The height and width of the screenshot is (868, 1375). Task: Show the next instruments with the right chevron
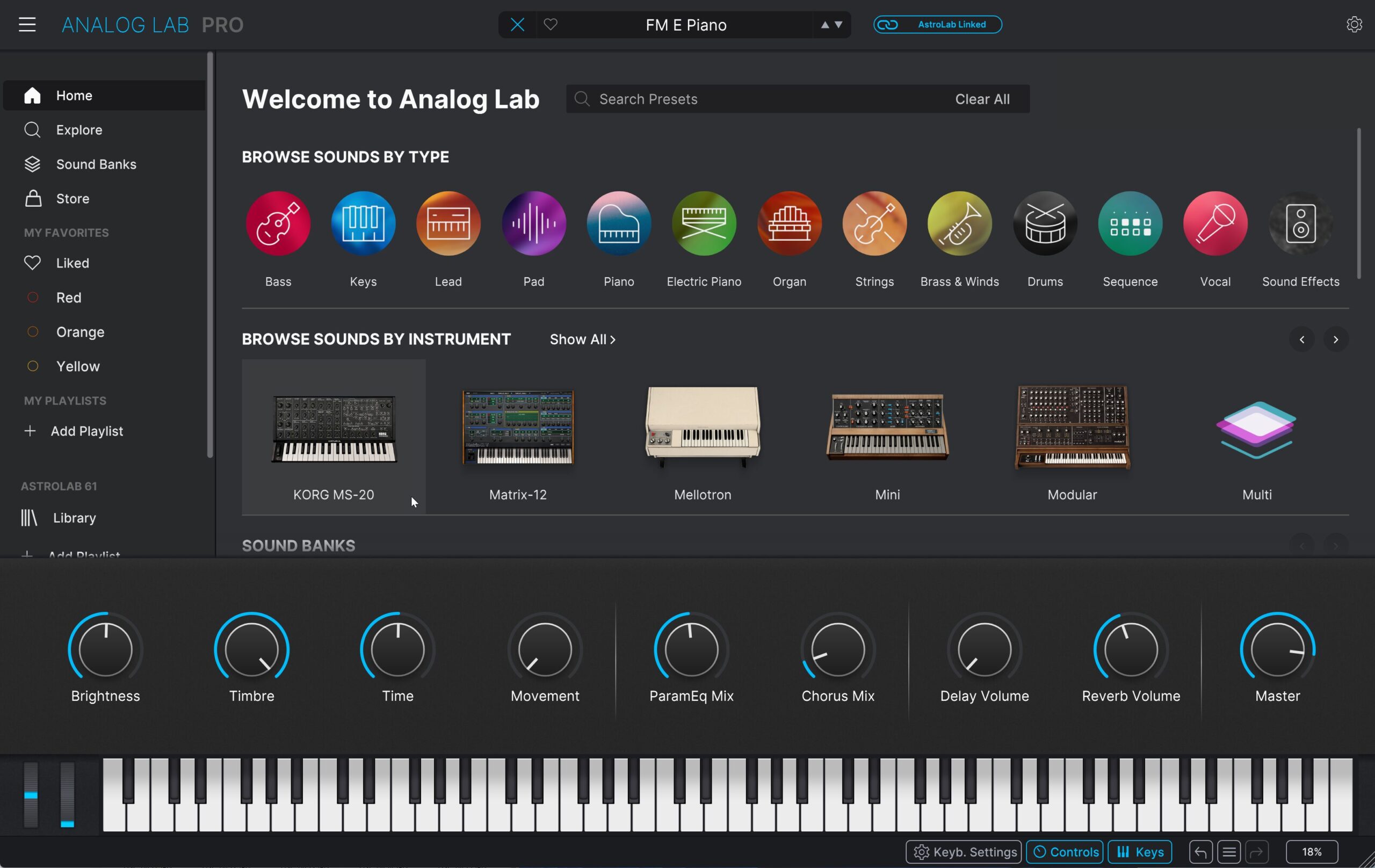1336,339
